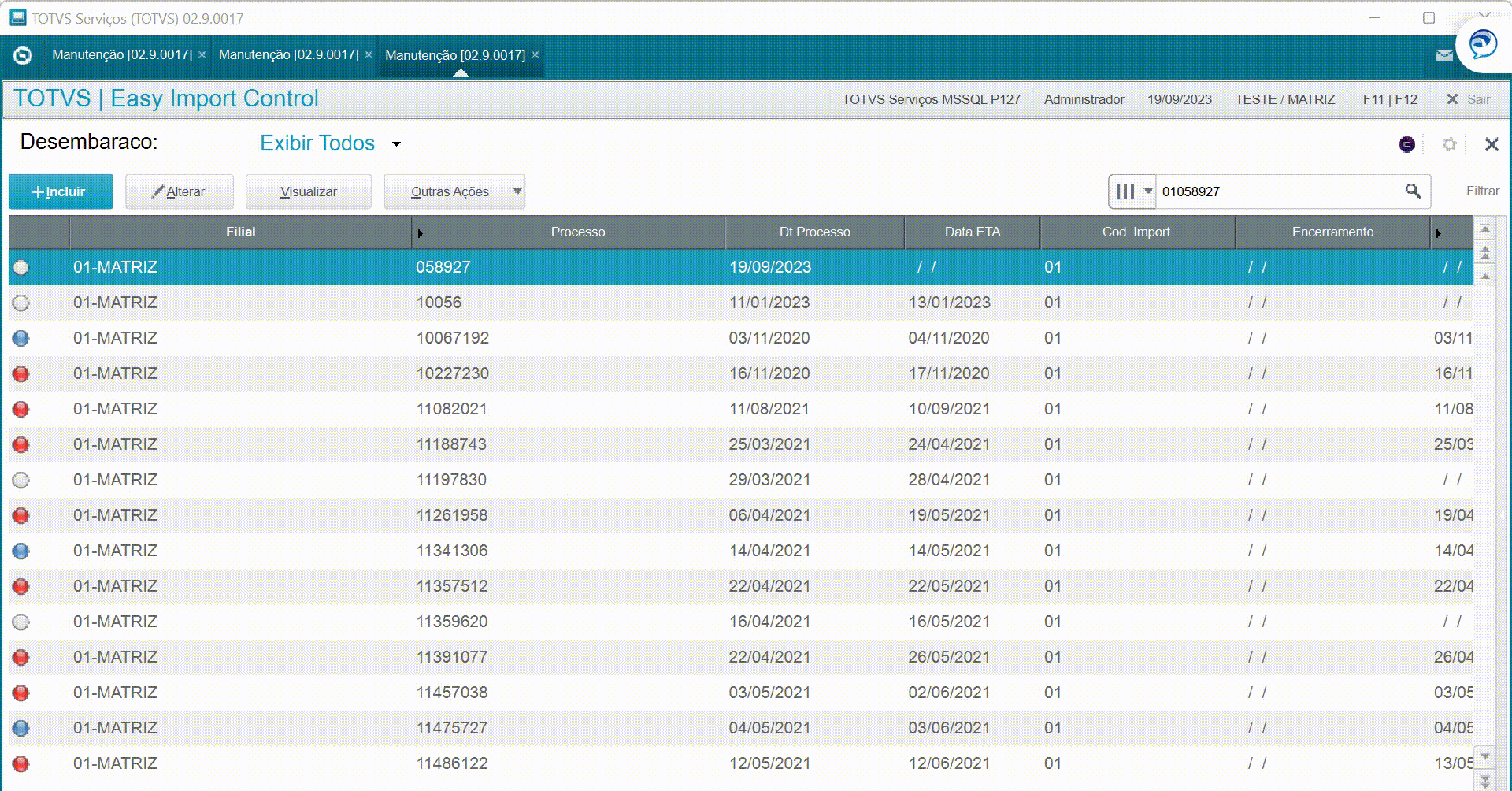The width and height of the screenshot is (1512, 791).
Task: Close the first Manutenção tab
Action: click(202, 54)
